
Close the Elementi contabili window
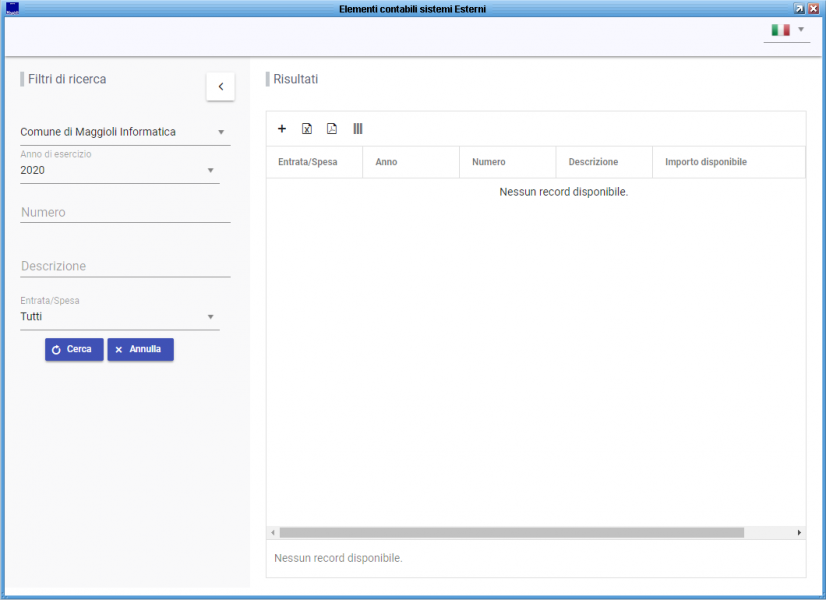tap(814, 8)
